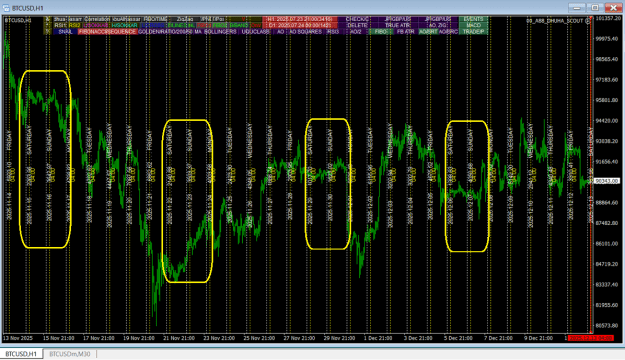Click the expert advisor smiley icon beside 00_A88_DHUHA_SCOUT
The width and height of the screenshot is (625, 360).
point(588,21)
